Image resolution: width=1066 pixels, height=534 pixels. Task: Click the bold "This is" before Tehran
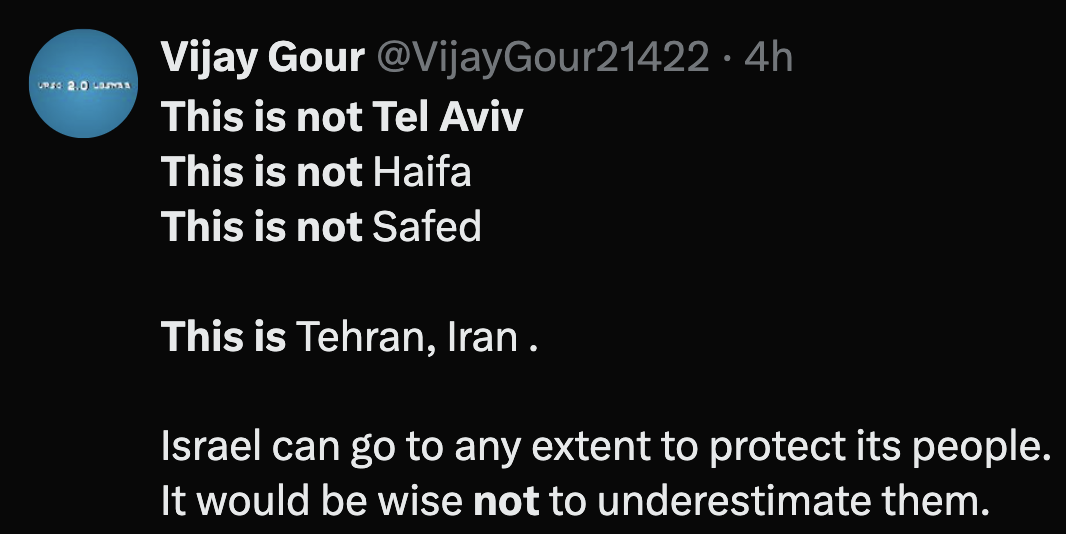click(224, 338)
